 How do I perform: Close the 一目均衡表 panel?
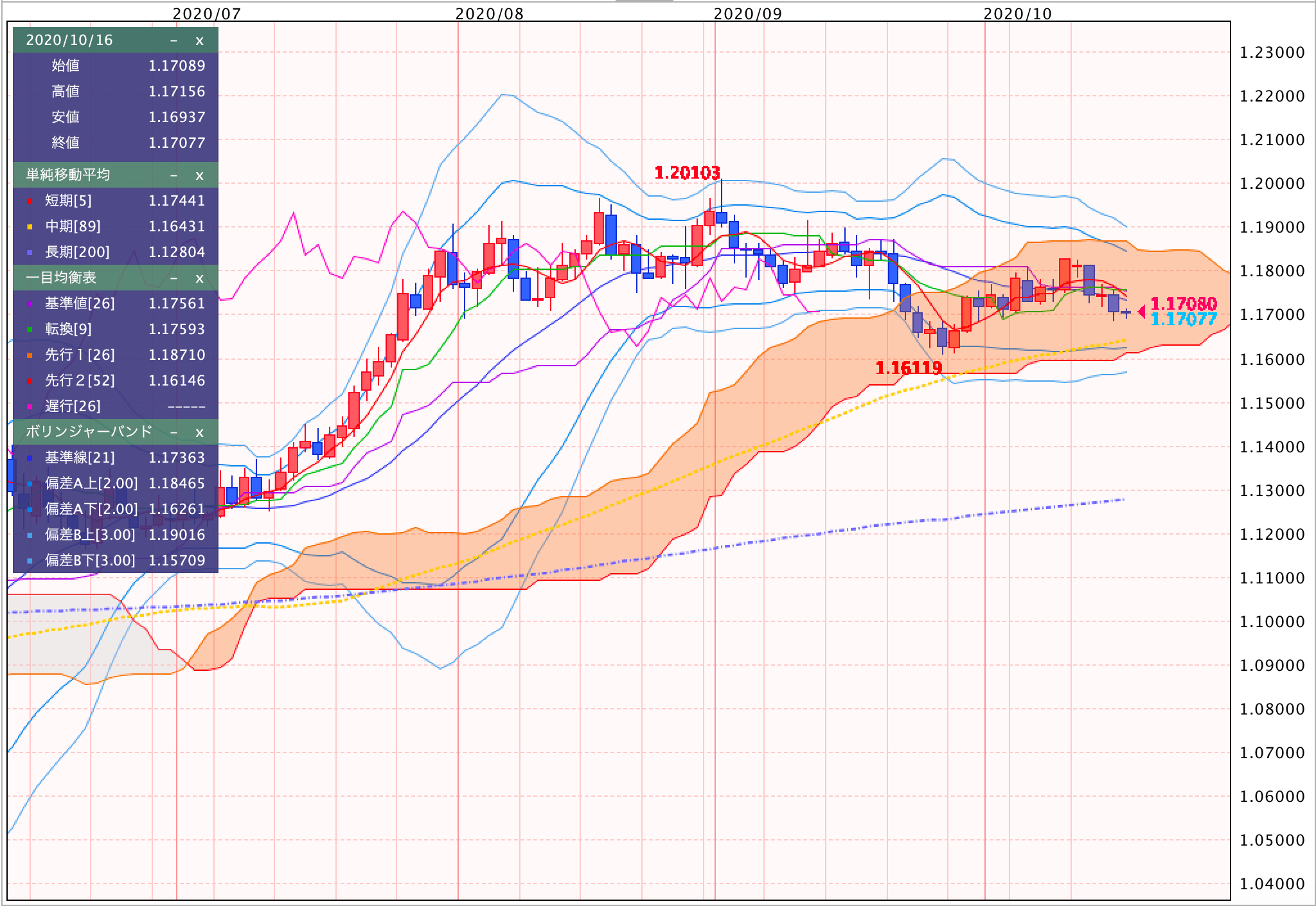point(199,278)
